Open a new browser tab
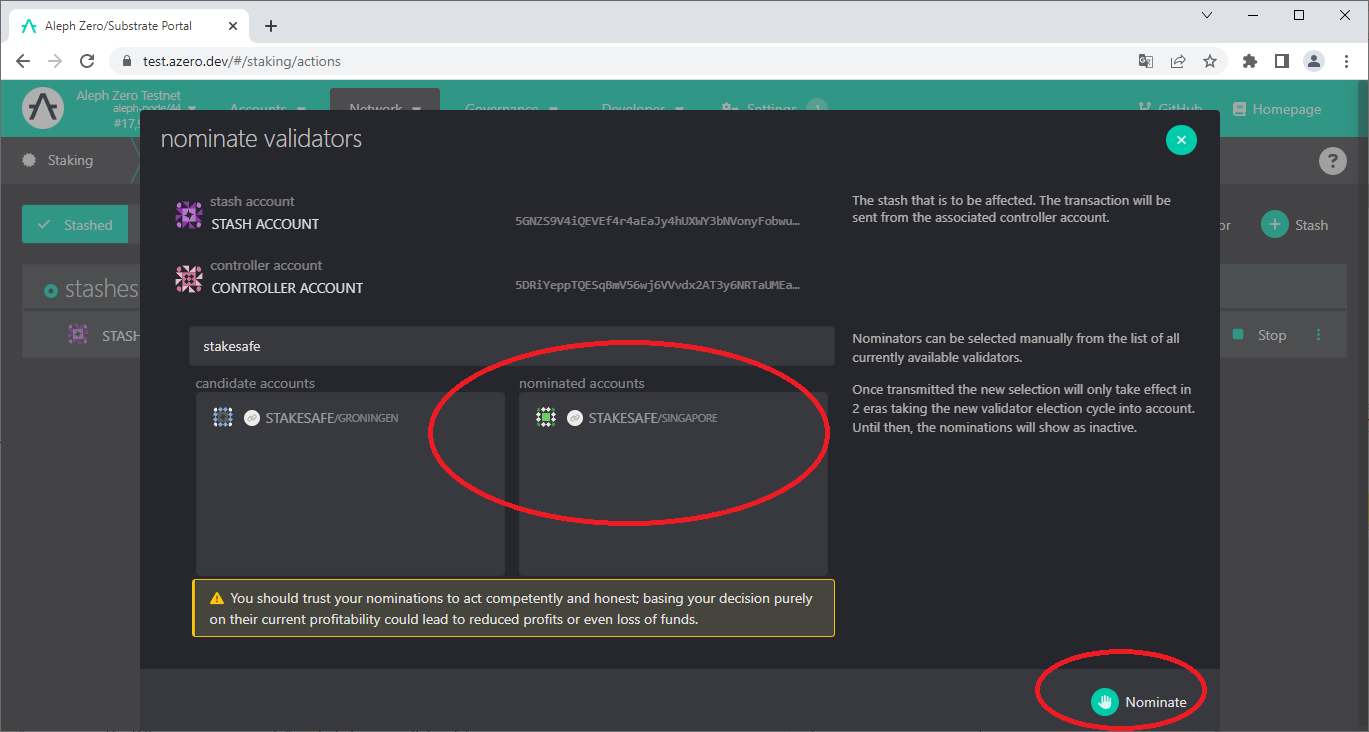The image size is (1369, 732). click(x=271, y=26)
